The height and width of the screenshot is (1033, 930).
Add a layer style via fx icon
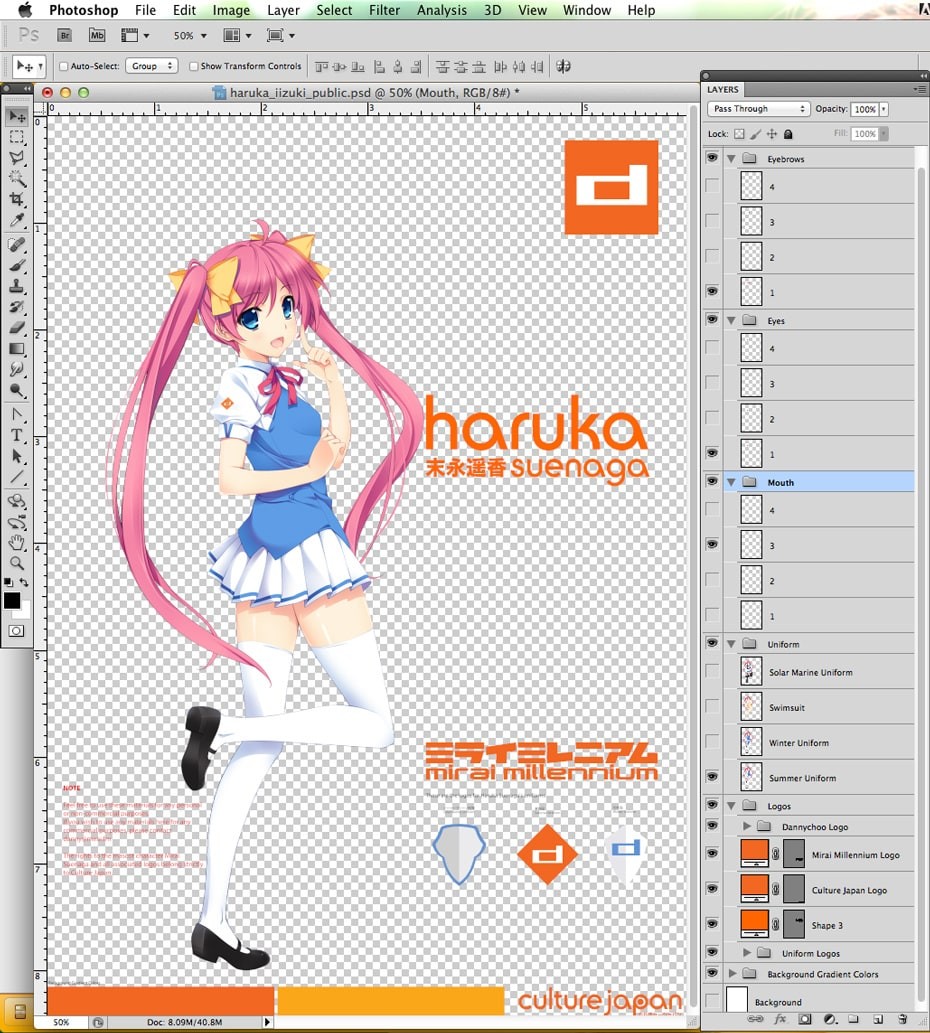click(780, 1019)
